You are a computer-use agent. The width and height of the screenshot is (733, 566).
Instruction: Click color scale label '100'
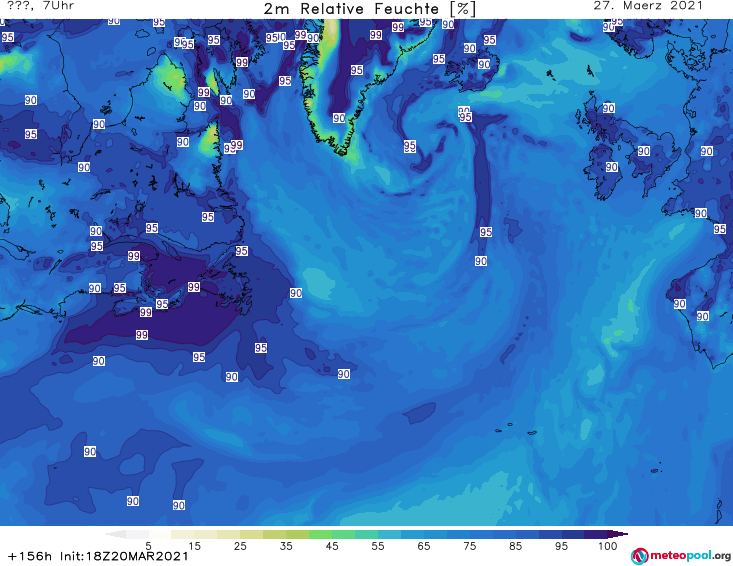coord(608,546)
